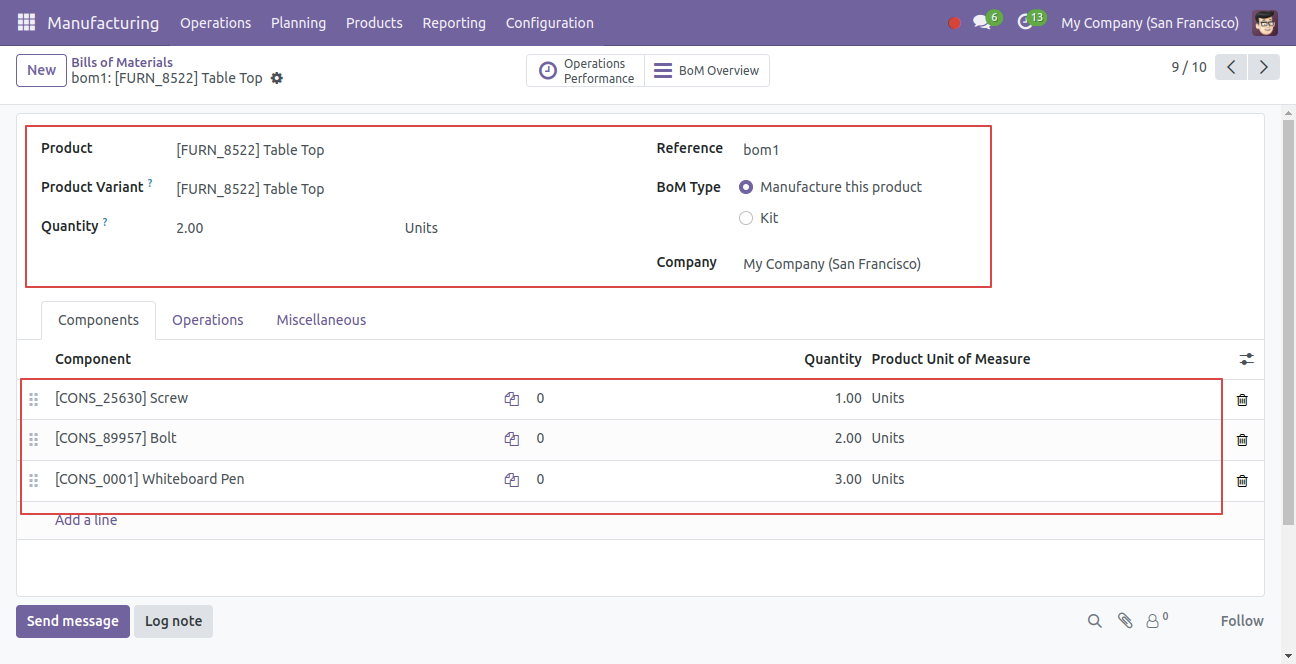Click the Quantity help question mark
This screenshot has height=664, width=1296.
tap(105, 222)
